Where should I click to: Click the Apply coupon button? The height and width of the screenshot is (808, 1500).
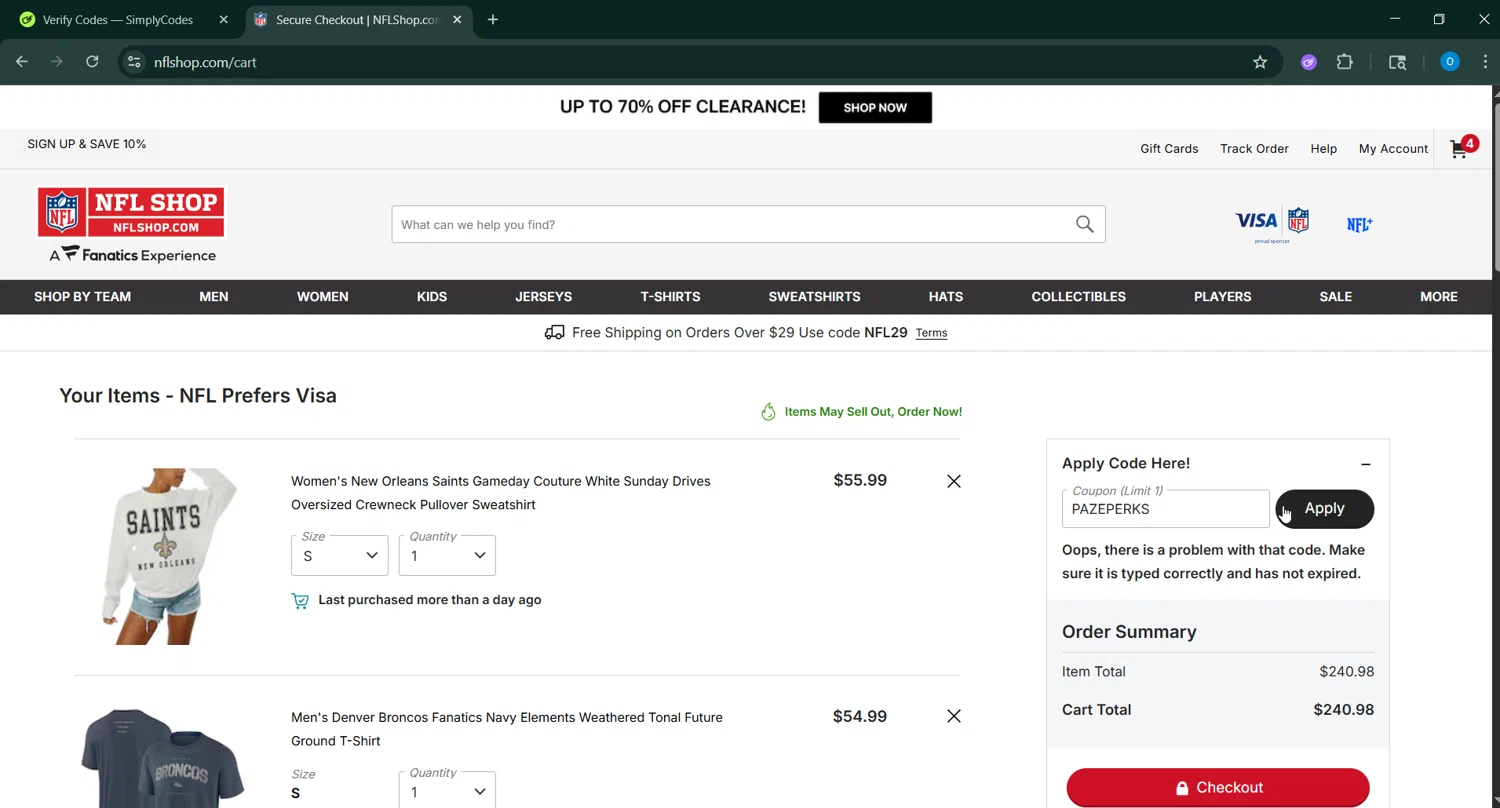[x=1324, y=508]
